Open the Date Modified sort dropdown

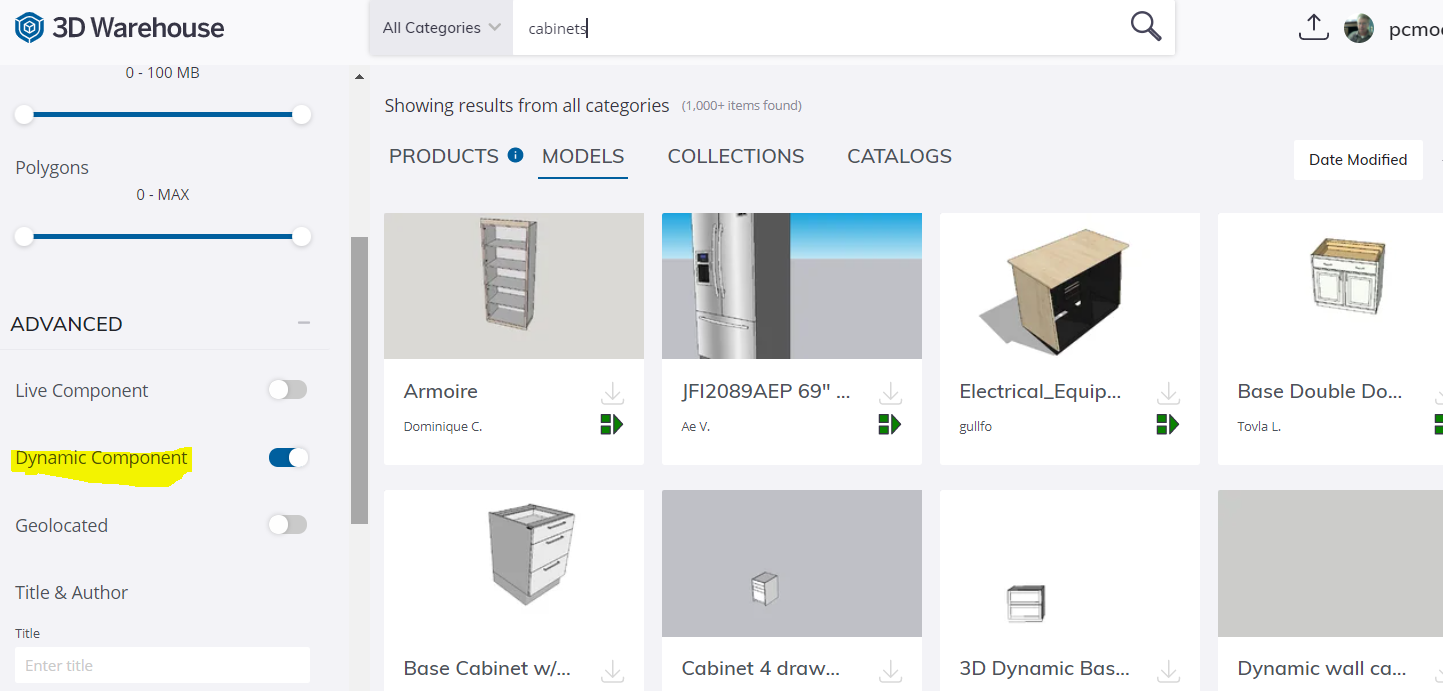point(1358,160)
